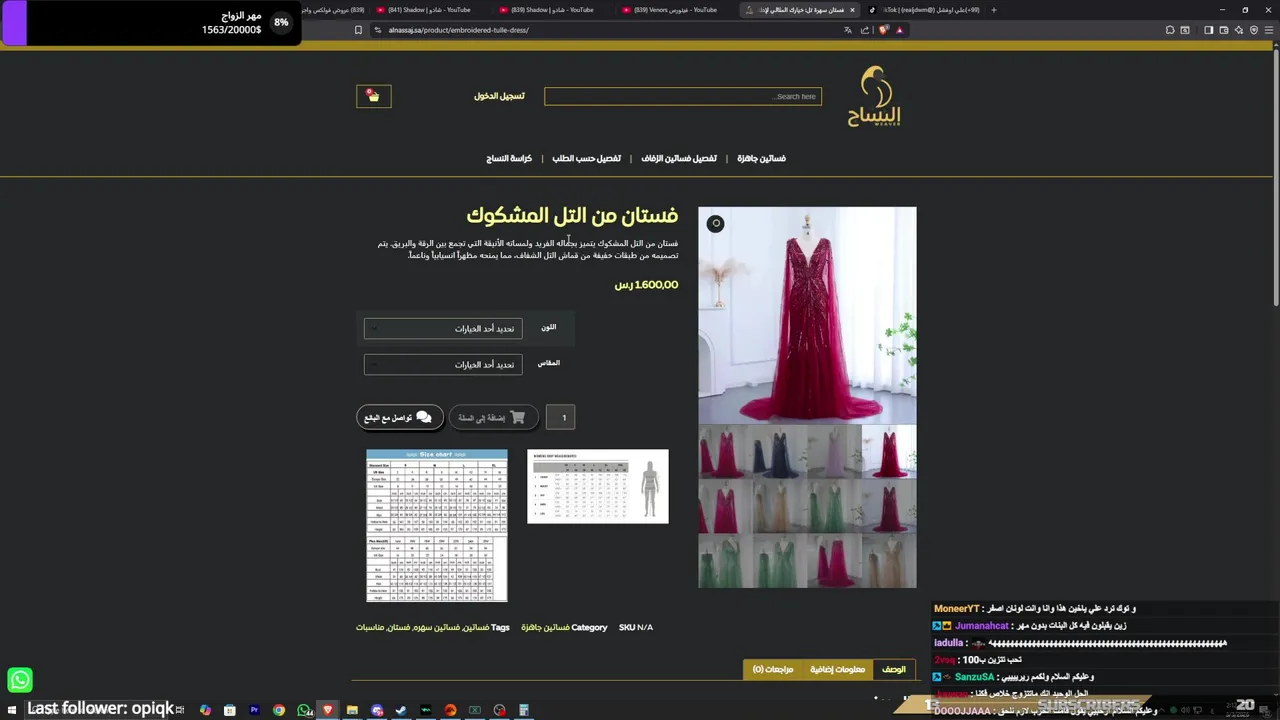Click the share icon in the address bar
Image resolution: width=1280 pixels, height=720 pixels.
(x=865, y=30)
